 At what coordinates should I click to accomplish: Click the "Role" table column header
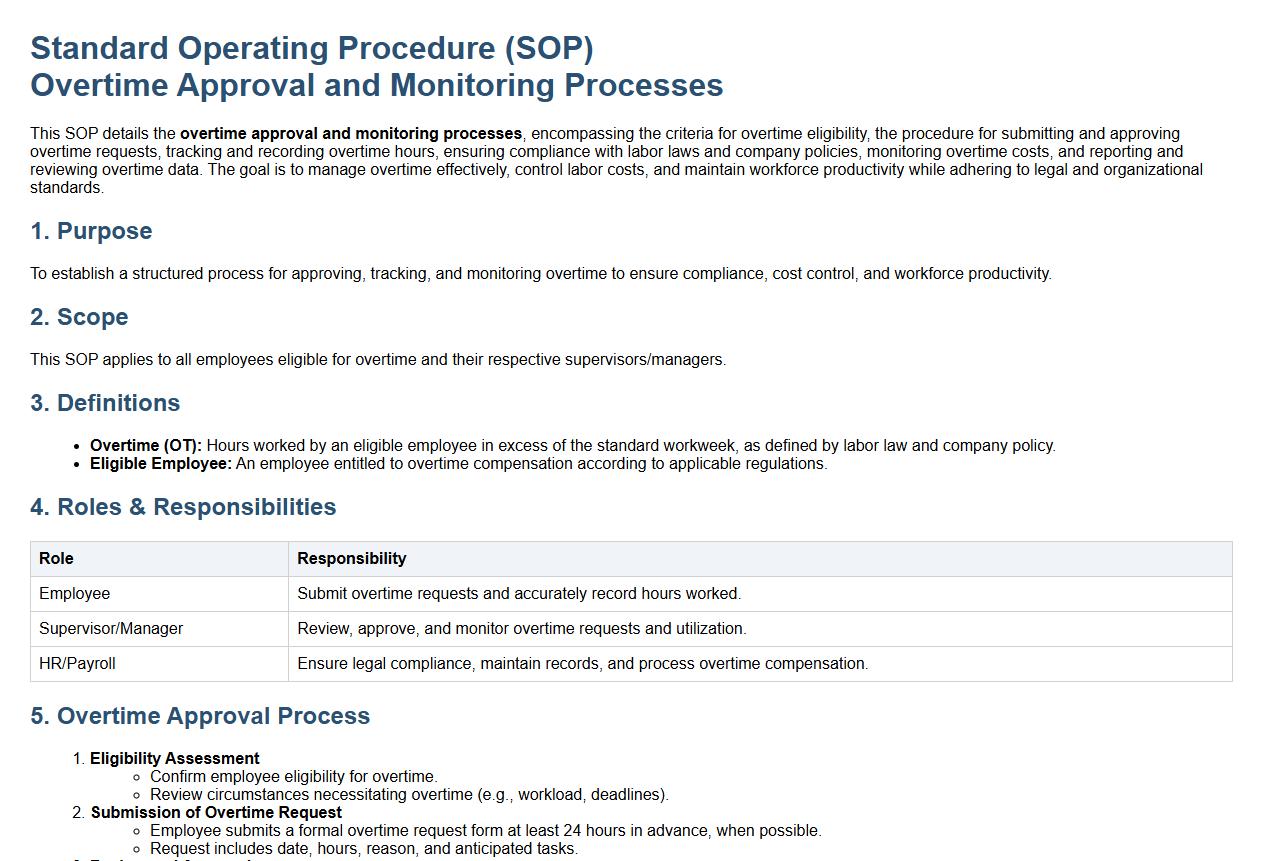point(56,559)
